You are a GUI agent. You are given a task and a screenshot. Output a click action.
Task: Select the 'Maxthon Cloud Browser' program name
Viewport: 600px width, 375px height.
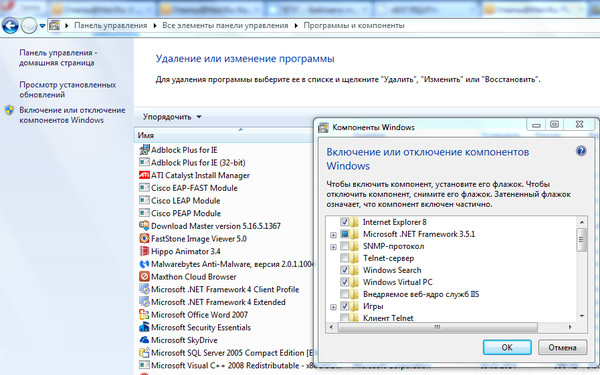194,276
